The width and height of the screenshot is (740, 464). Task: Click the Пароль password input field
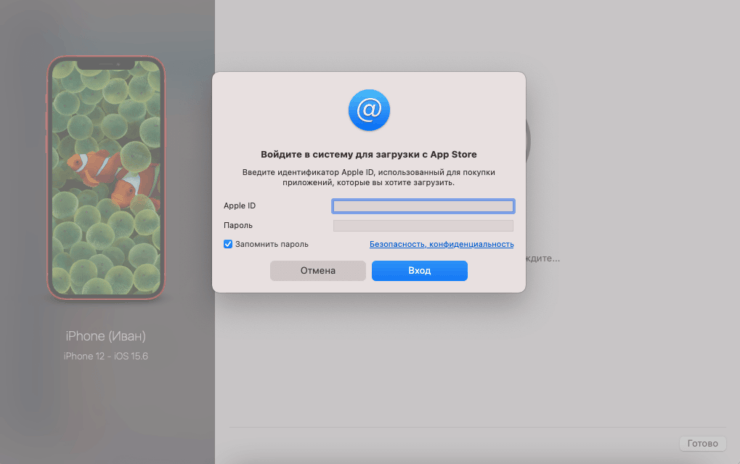(x=423, y=226)
